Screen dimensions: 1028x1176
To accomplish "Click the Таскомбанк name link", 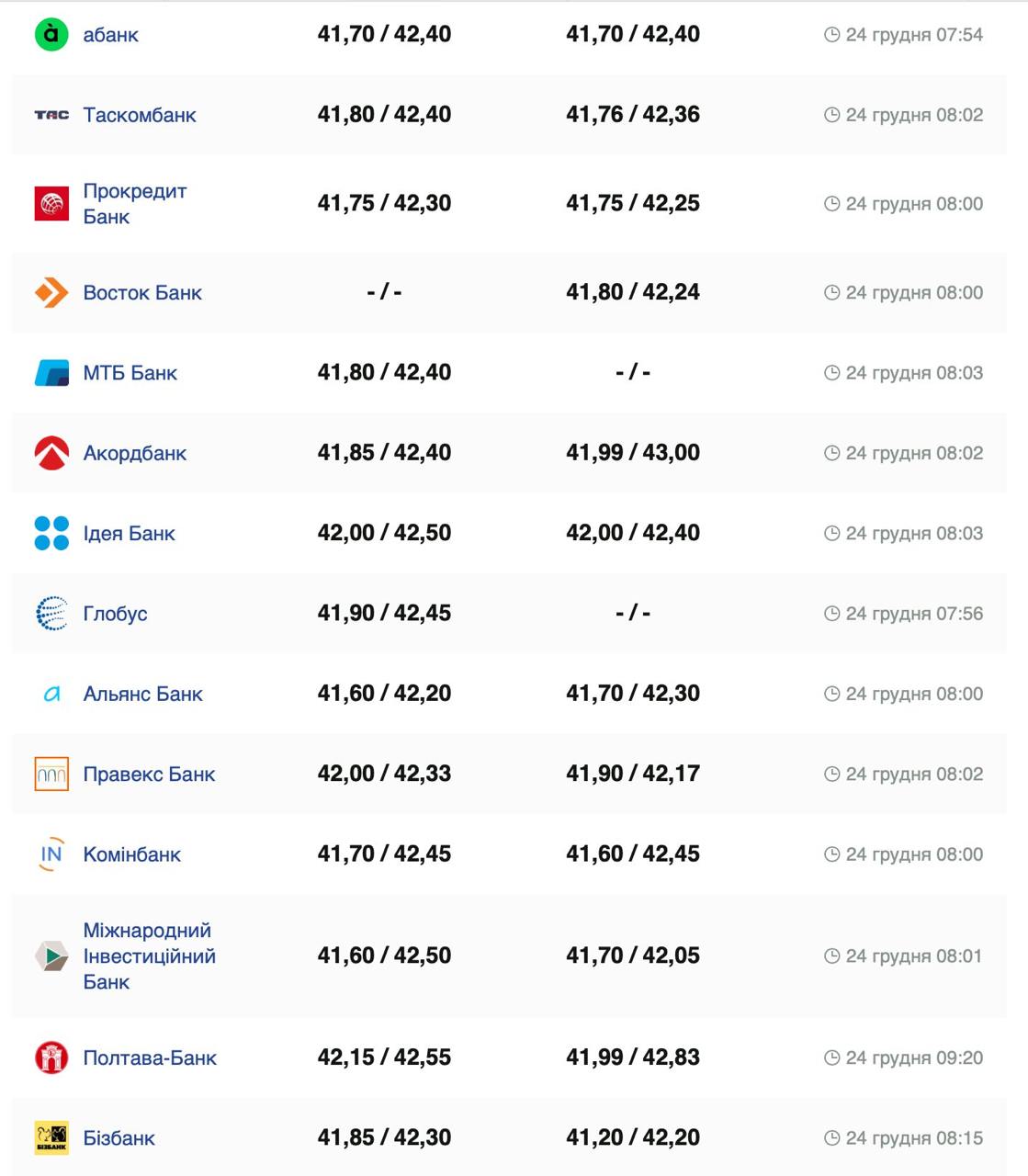I will click(x=140, y=115).
